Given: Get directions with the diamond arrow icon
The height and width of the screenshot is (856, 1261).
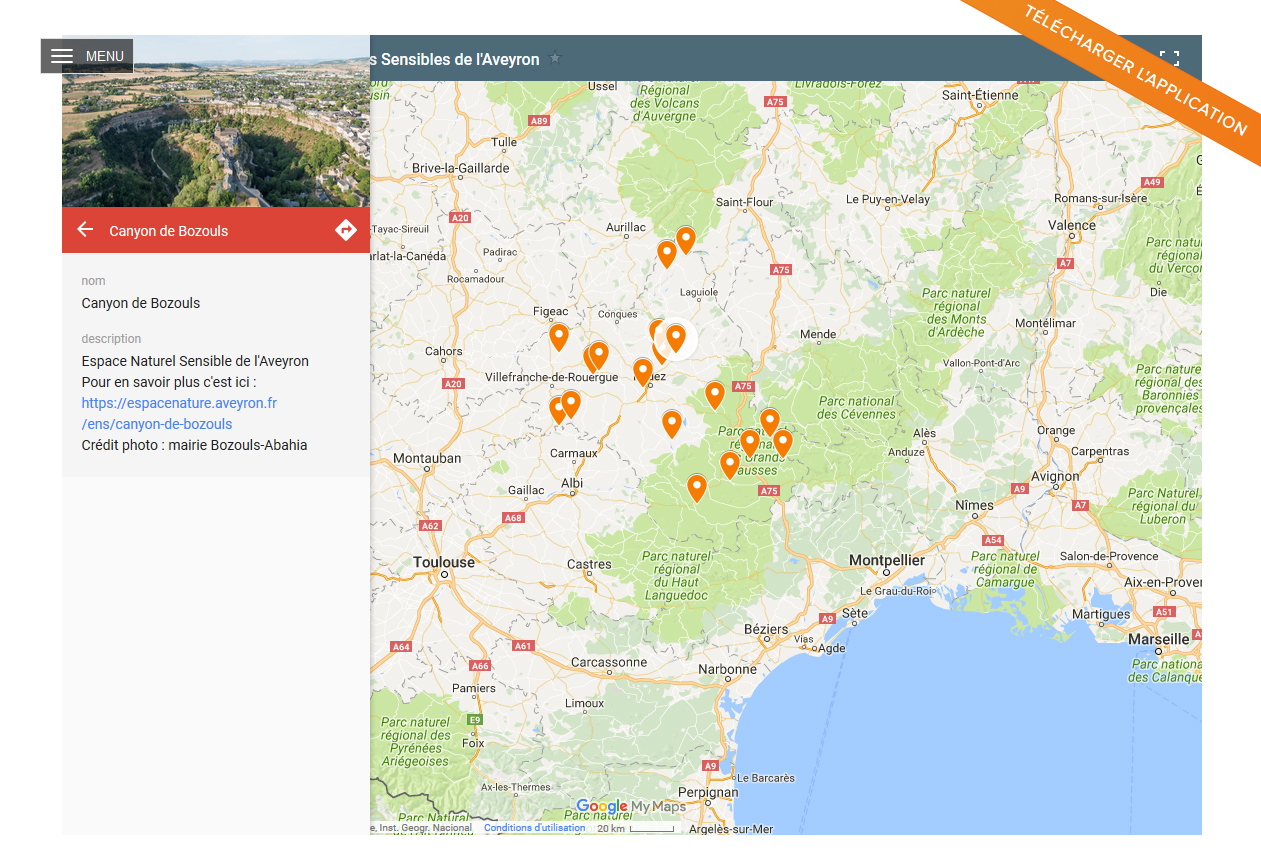Looking at the screenshot, I should pyautogui.click(x=346, y=230).
